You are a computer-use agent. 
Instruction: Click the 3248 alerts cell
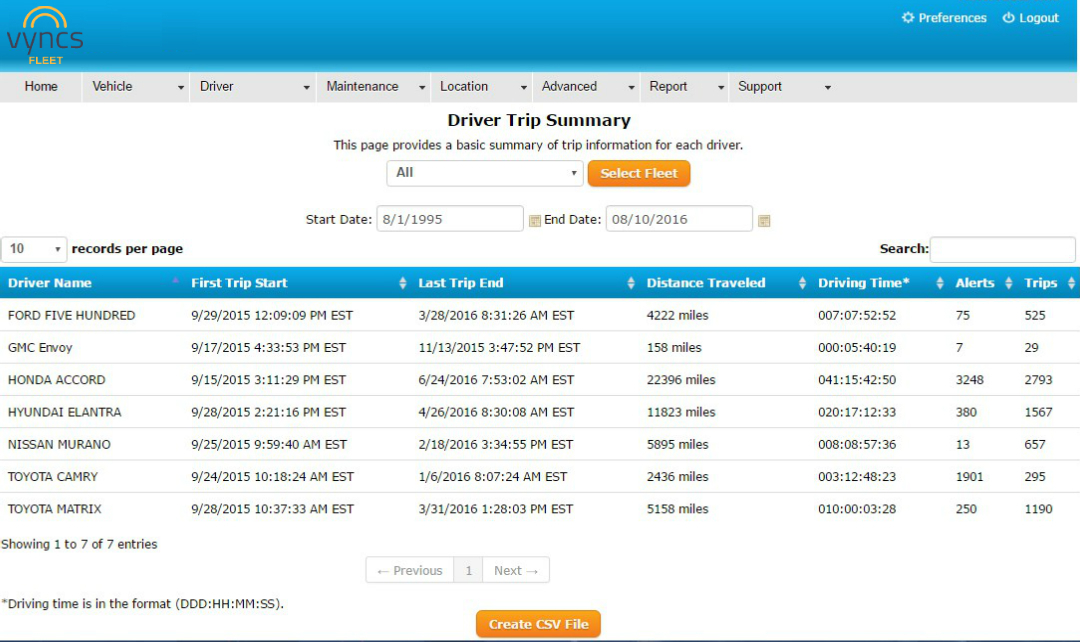969,380
